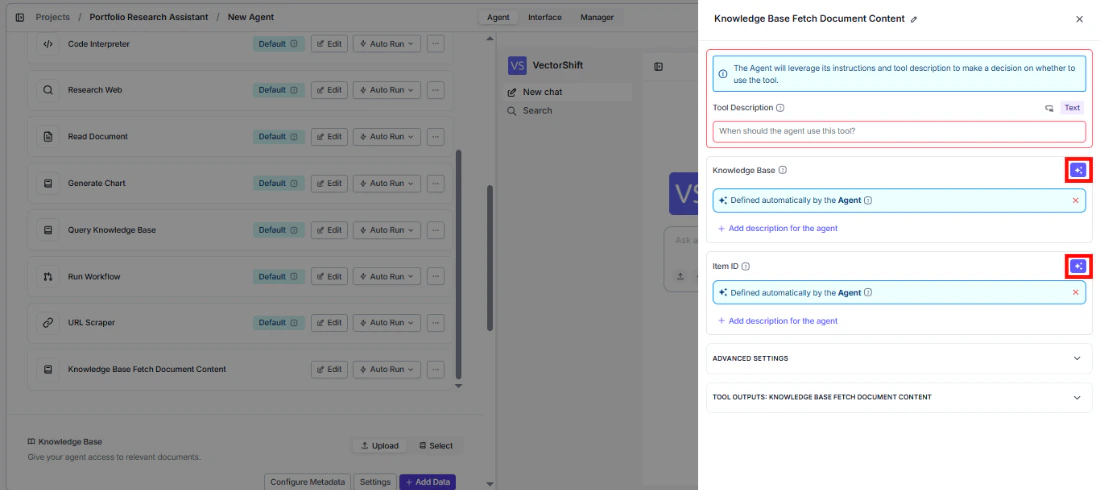This screenshot has height=490, width=1100.
Task: Edit the Knowledge Base Fetch Document Content tool
Action: 329,369
